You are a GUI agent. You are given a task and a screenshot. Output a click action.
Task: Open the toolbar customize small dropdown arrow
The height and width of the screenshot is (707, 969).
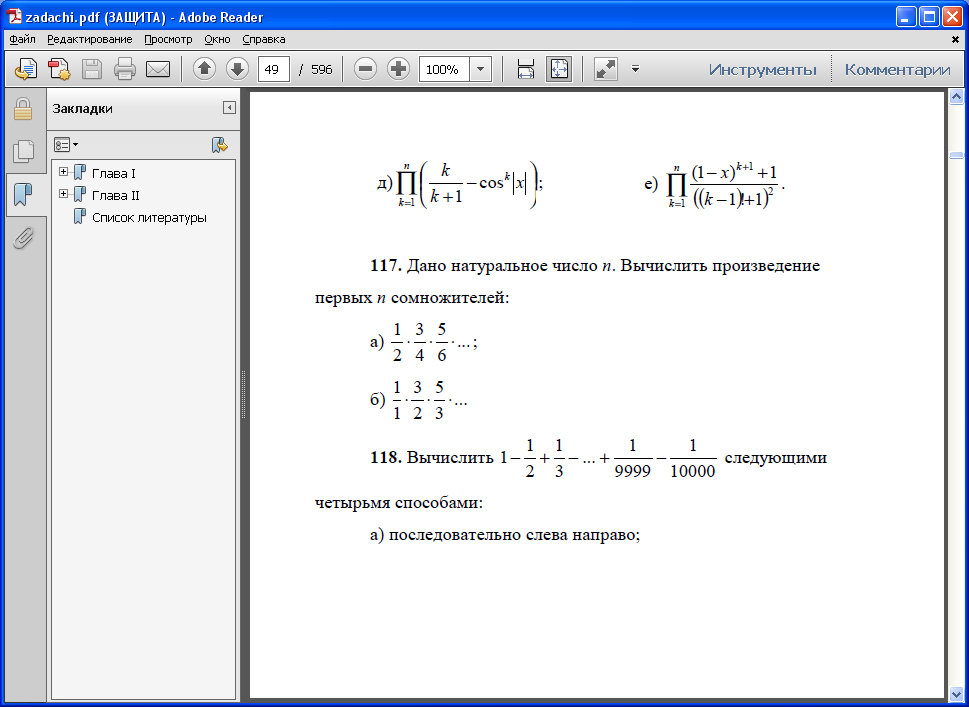coord(635,69)
